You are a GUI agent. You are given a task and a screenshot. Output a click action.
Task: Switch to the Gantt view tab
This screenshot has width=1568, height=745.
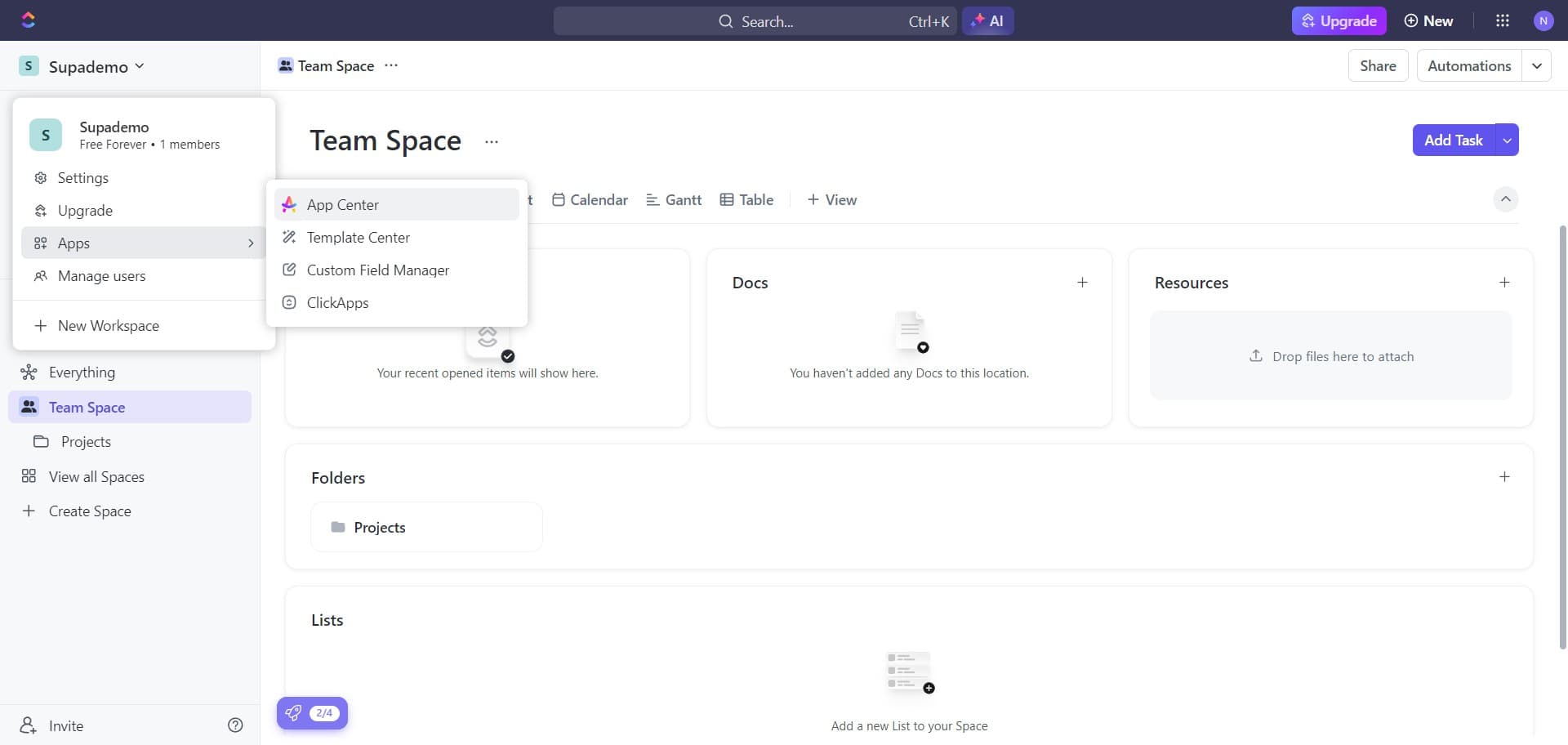pyautogui.click(x=674, y=200)
